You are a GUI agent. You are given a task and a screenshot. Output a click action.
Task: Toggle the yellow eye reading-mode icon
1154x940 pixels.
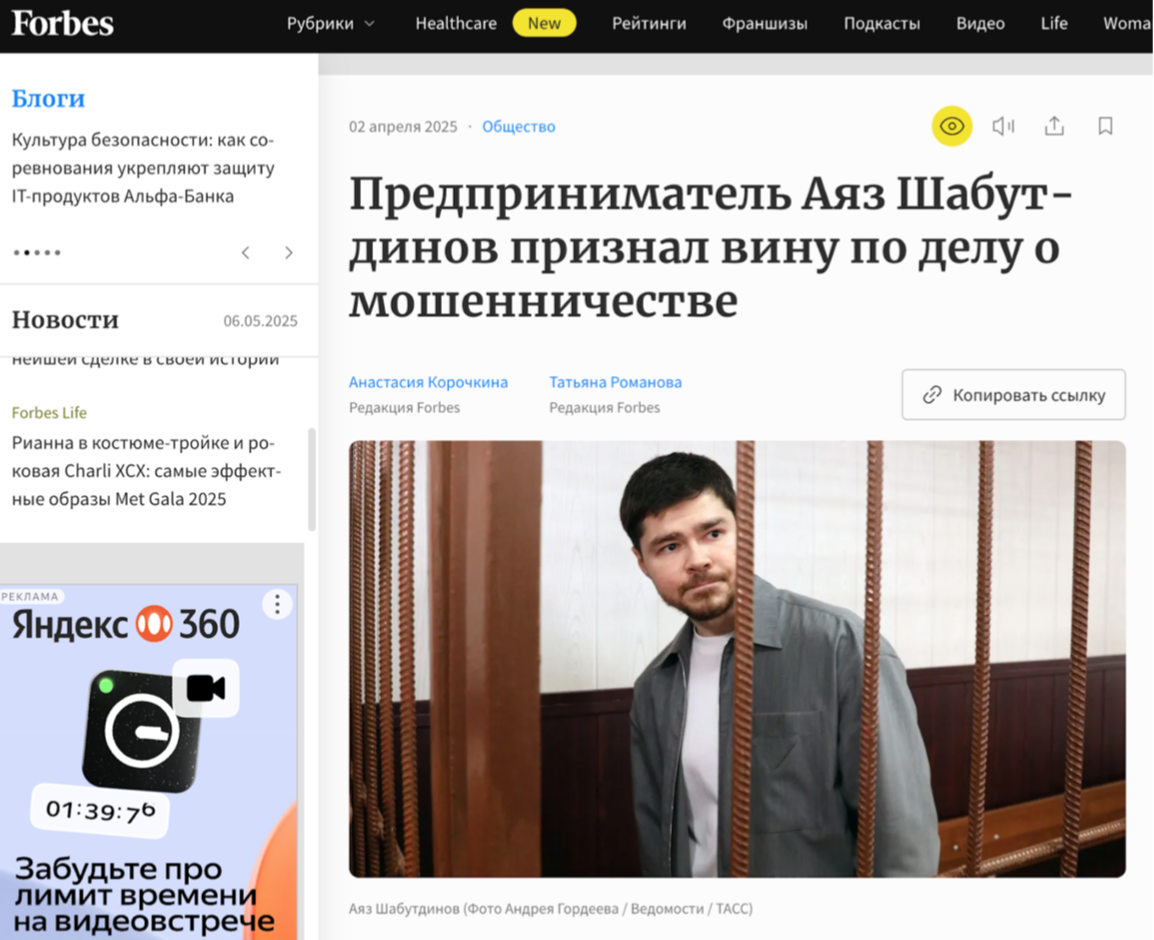[x=952, y=127]
